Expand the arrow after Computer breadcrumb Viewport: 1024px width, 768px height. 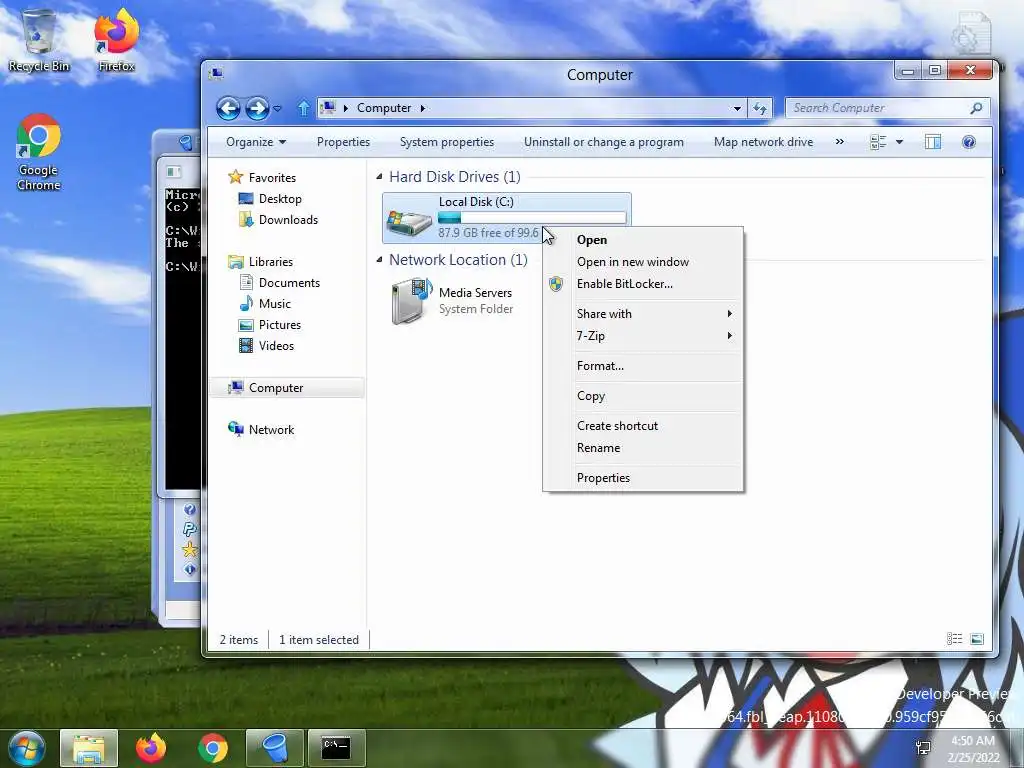tap(423, 108)
